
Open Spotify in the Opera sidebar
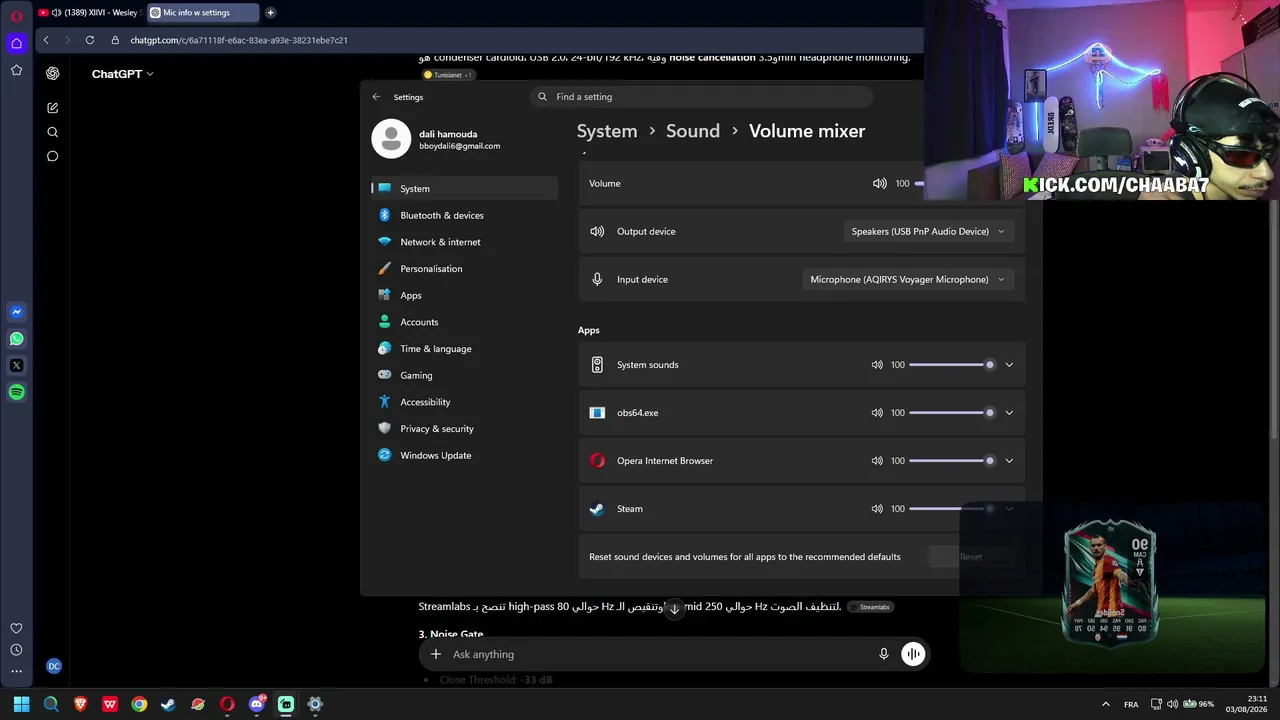point(16,392)
